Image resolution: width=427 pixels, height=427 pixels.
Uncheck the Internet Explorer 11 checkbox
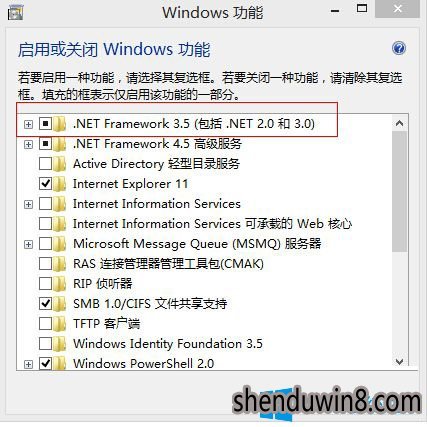45,184
